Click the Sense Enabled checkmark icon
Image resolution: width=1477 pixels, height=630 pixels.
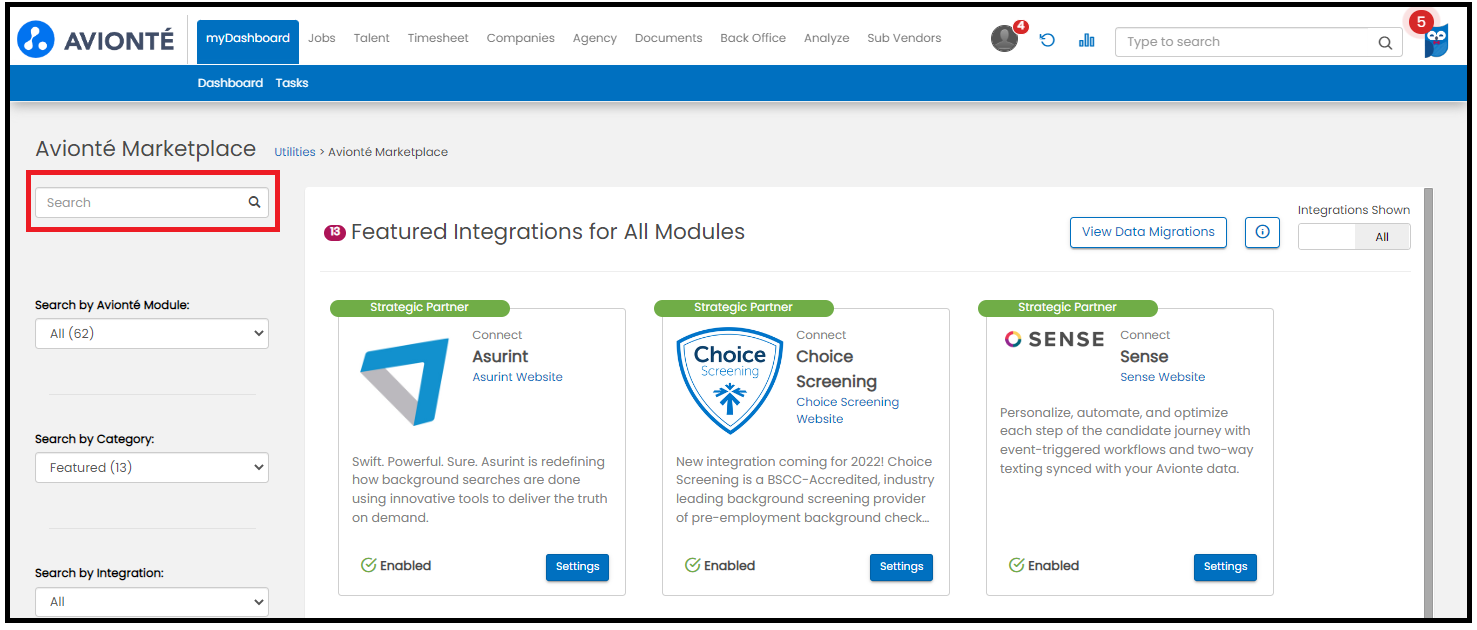[x=1016, y=565]
